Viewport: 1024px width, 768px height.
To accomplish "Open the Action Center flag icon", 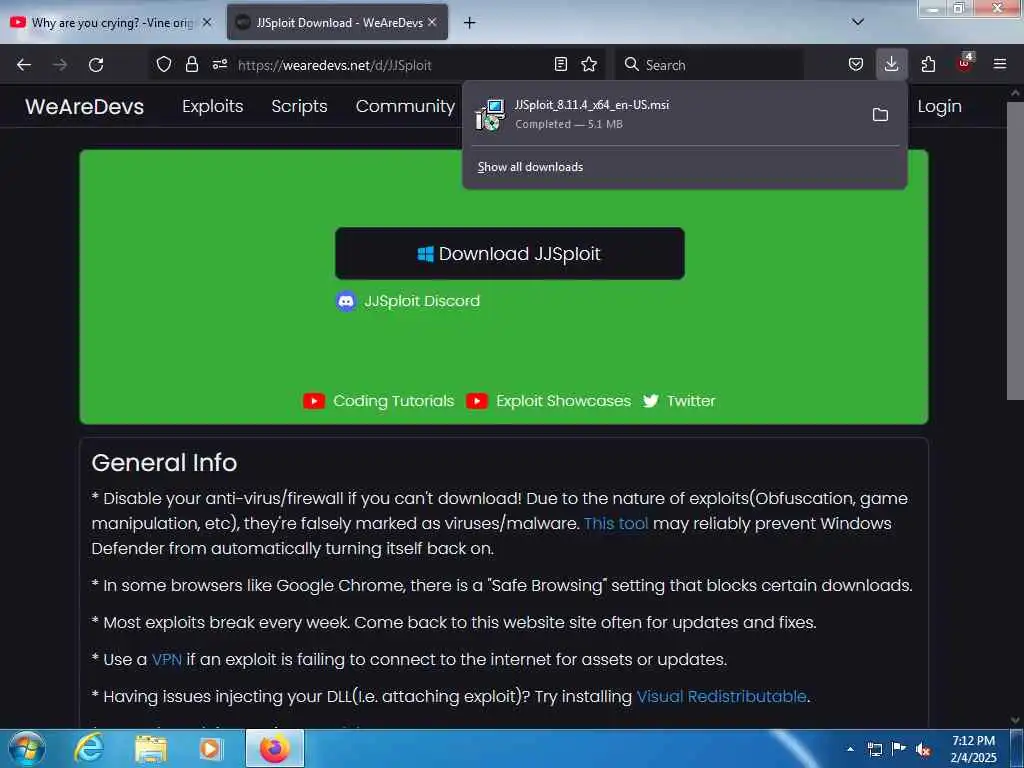I will 899,749.
